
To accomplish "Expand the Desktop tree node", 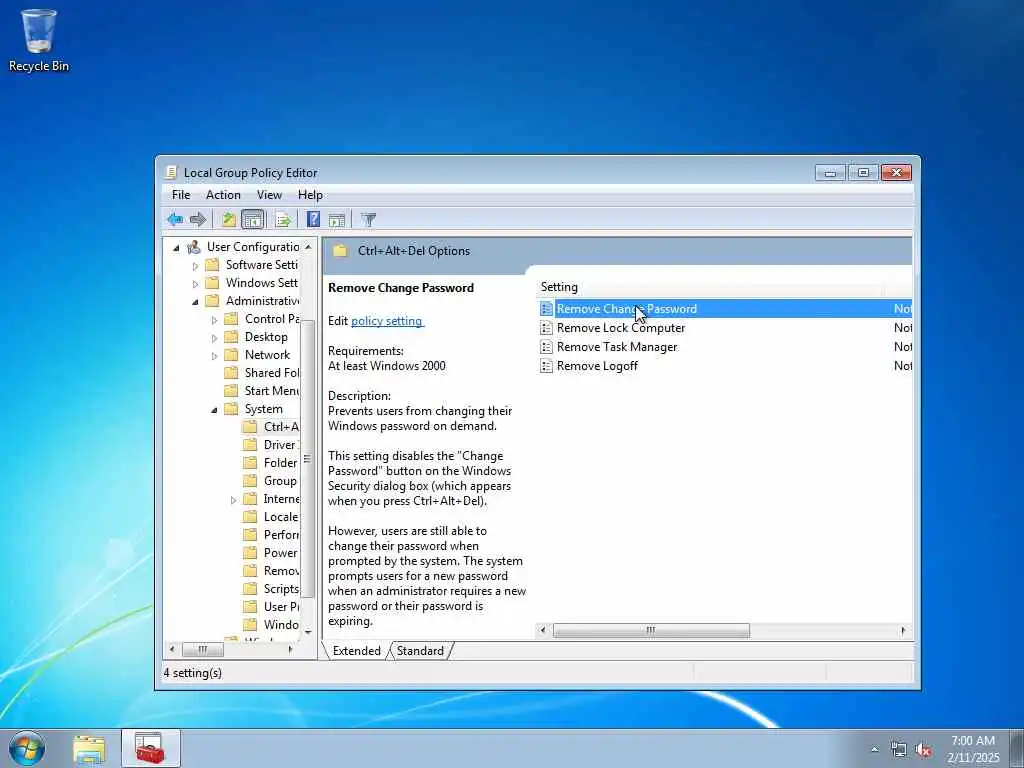I will (214, 338).
